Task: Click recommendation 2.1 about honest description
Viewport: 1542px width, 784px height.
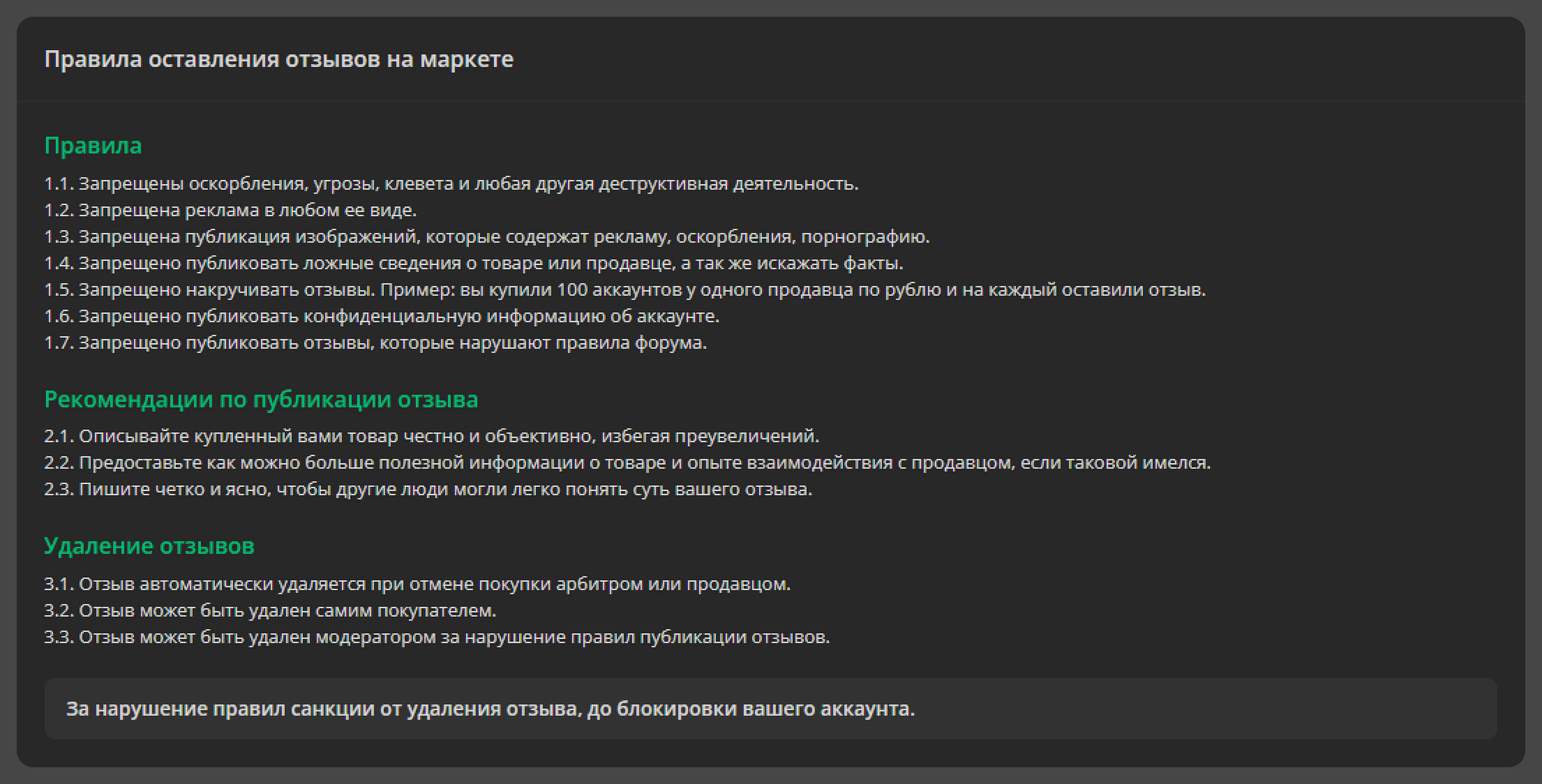Action: tap(432, 436)
